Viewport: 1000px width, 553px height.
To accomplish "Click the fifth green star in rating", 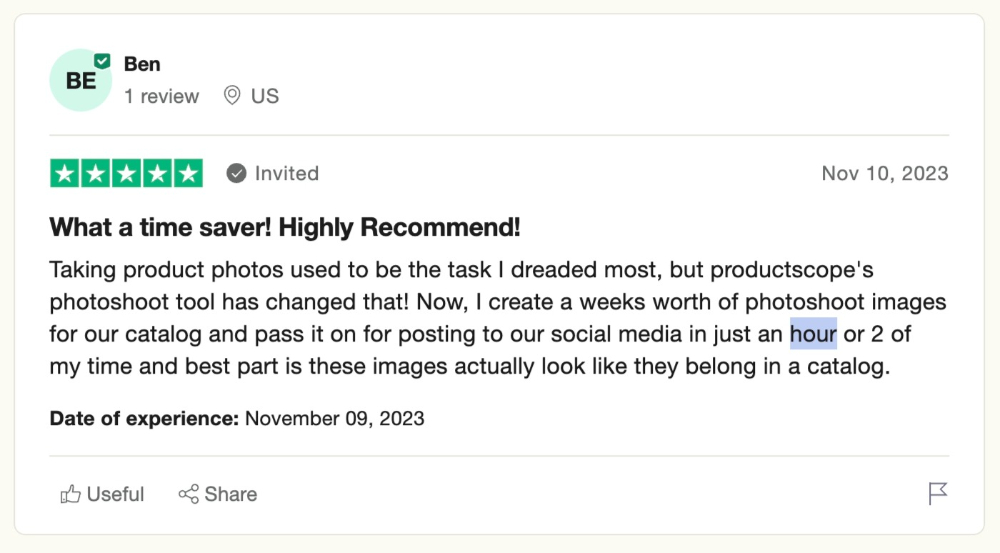I will pos(188,173).
